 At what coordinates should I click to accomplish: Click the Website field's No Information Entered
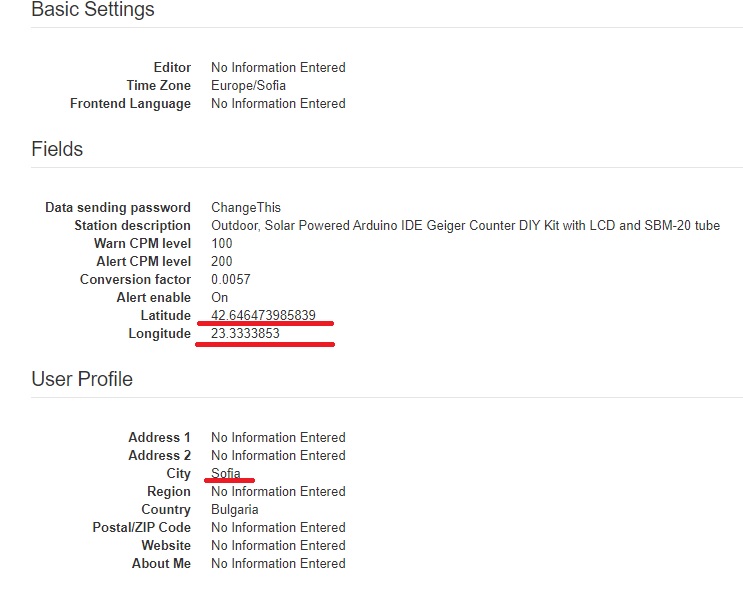(x=278, y=545)
